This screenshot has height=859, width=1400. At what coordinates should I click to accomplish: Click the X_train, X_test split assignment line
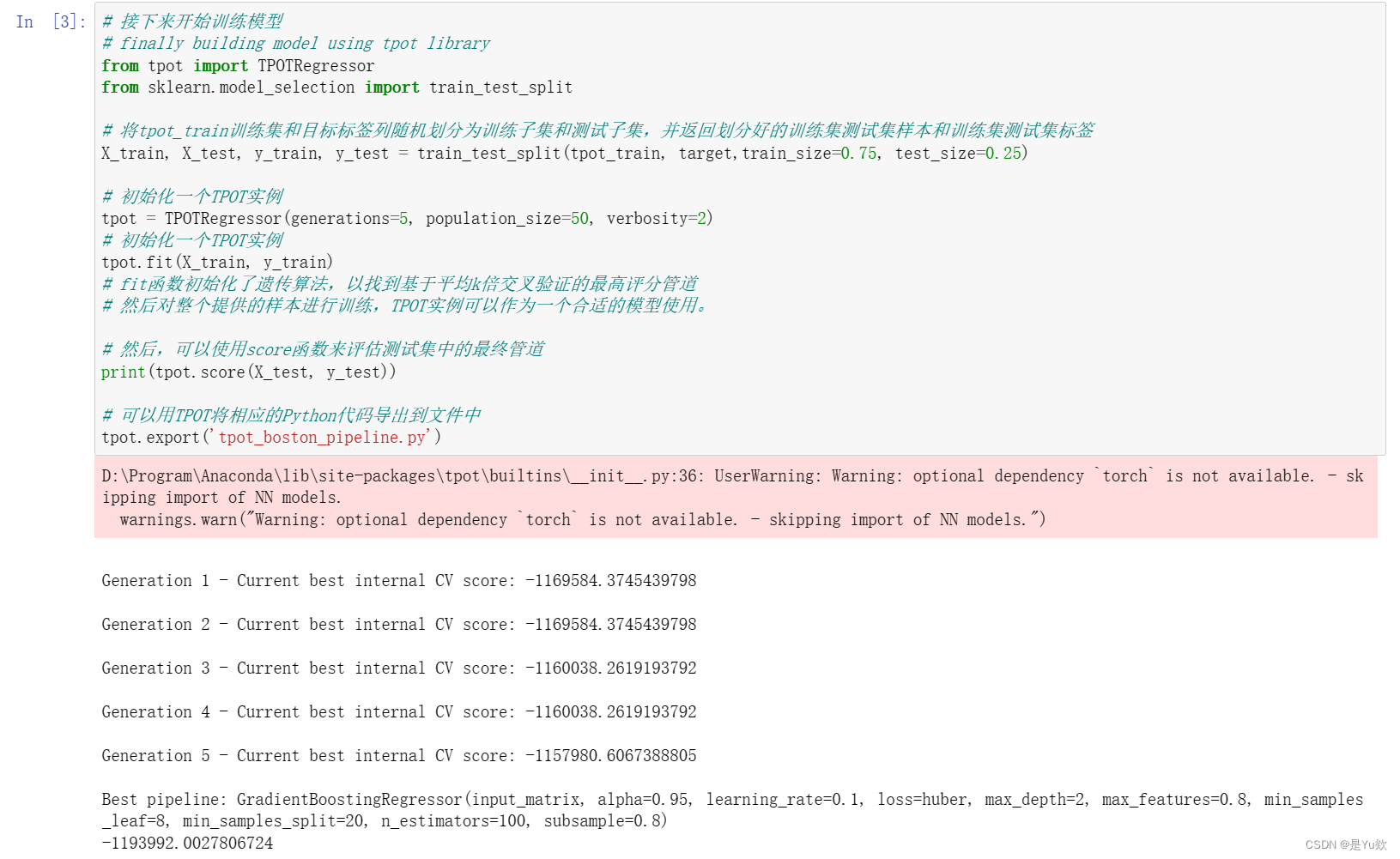coord(564,154)
